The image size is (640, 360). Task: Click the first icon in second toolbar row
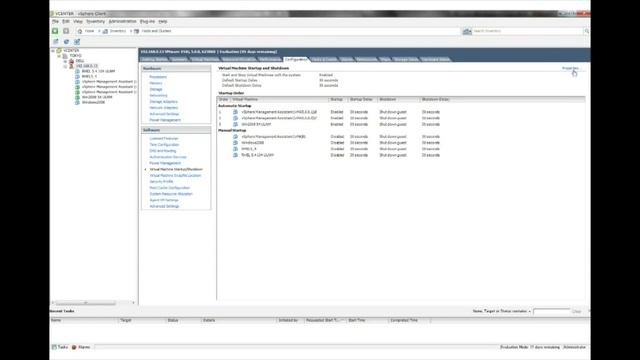click(56, 42)
